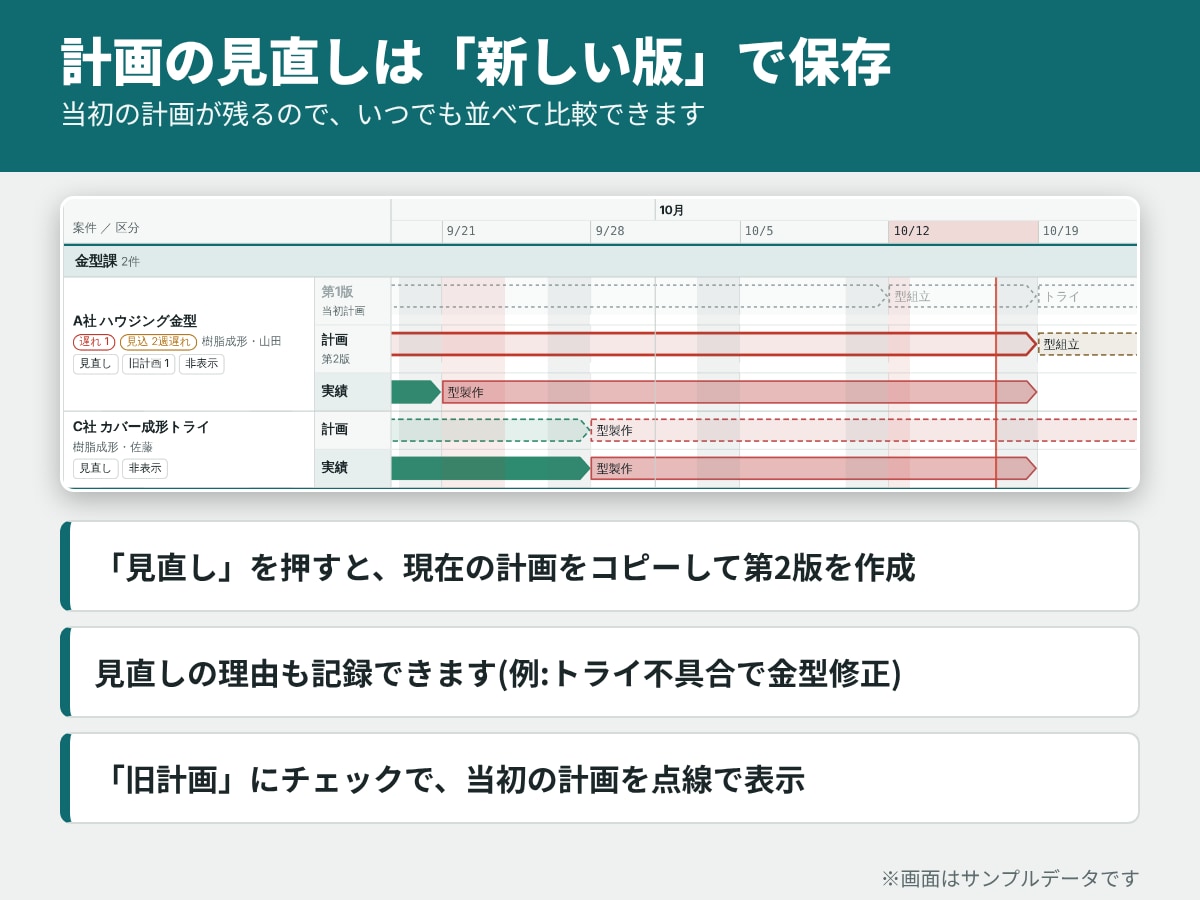
Task: Hide C社 カバー成形トライ with 非表示
Action: pos(145,468)
